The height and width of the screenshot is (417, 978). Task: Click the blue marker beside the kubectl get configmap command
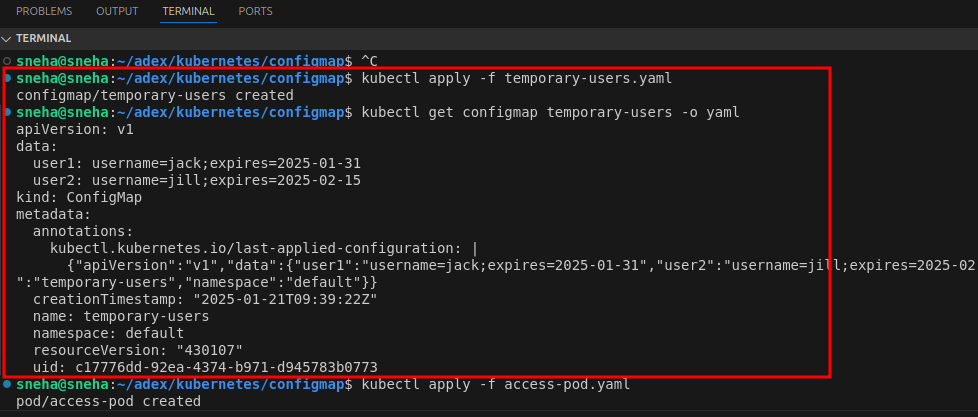tap(8, 112)
